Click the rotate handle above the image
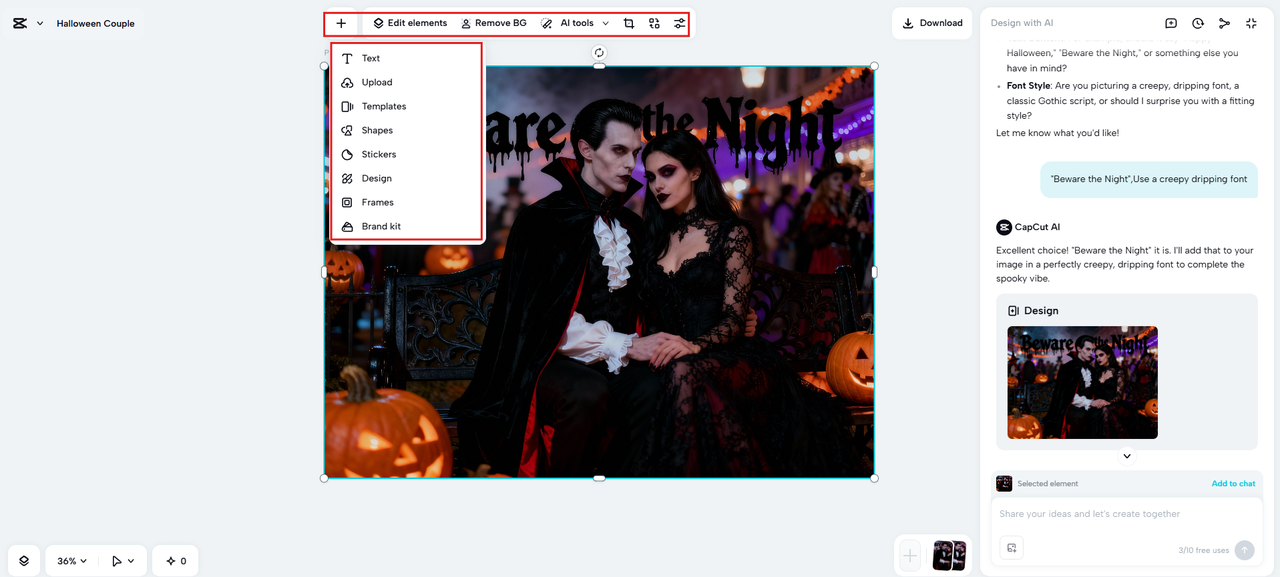Viewport: 1280px width, 577px height. point(599,52)
